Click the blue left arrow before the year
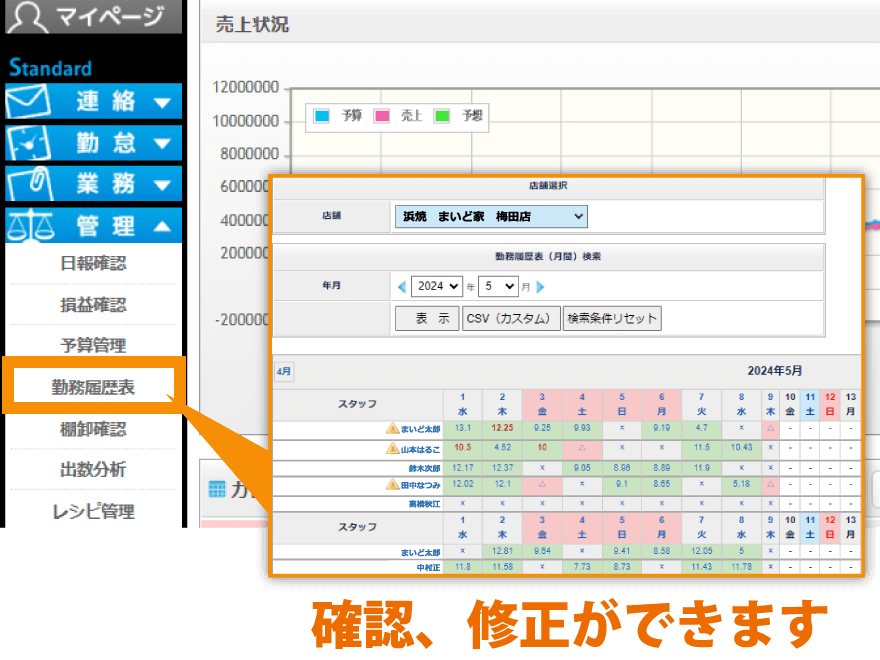 (403, 286)
